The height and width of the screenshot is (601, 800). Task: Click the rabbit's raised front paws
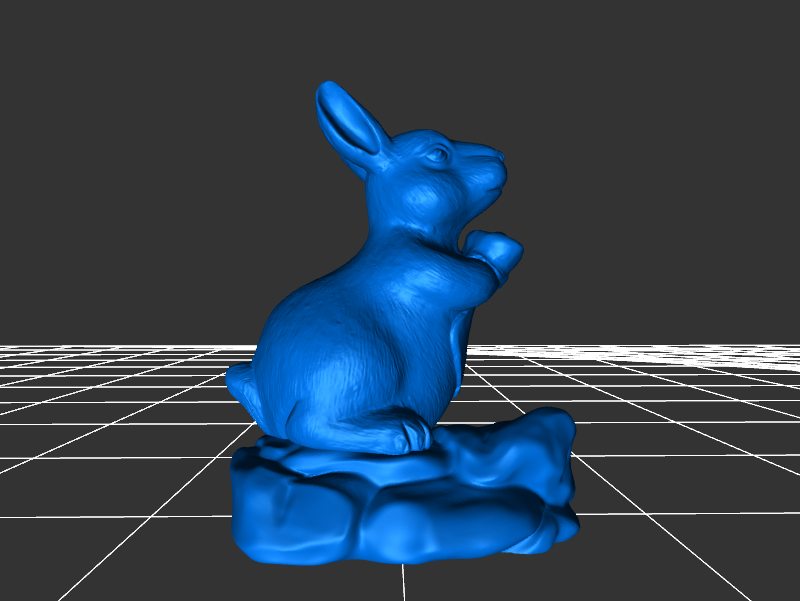click(495, 250)
